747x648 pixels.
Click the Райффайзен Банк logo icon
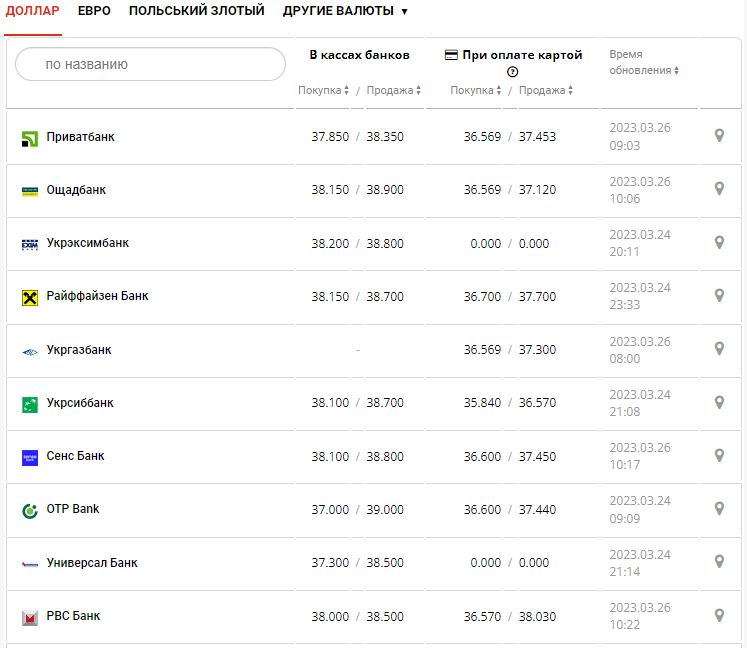point(30,297)
